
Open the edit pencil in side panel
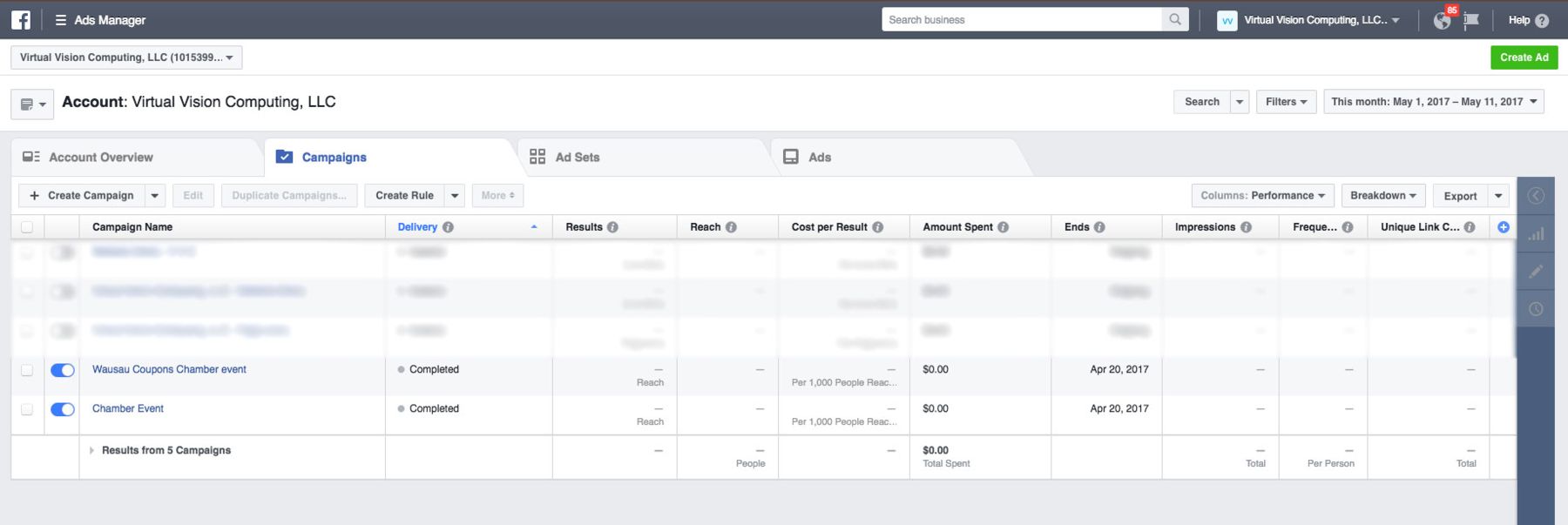pyautogui.click(x=1536, y=271)
